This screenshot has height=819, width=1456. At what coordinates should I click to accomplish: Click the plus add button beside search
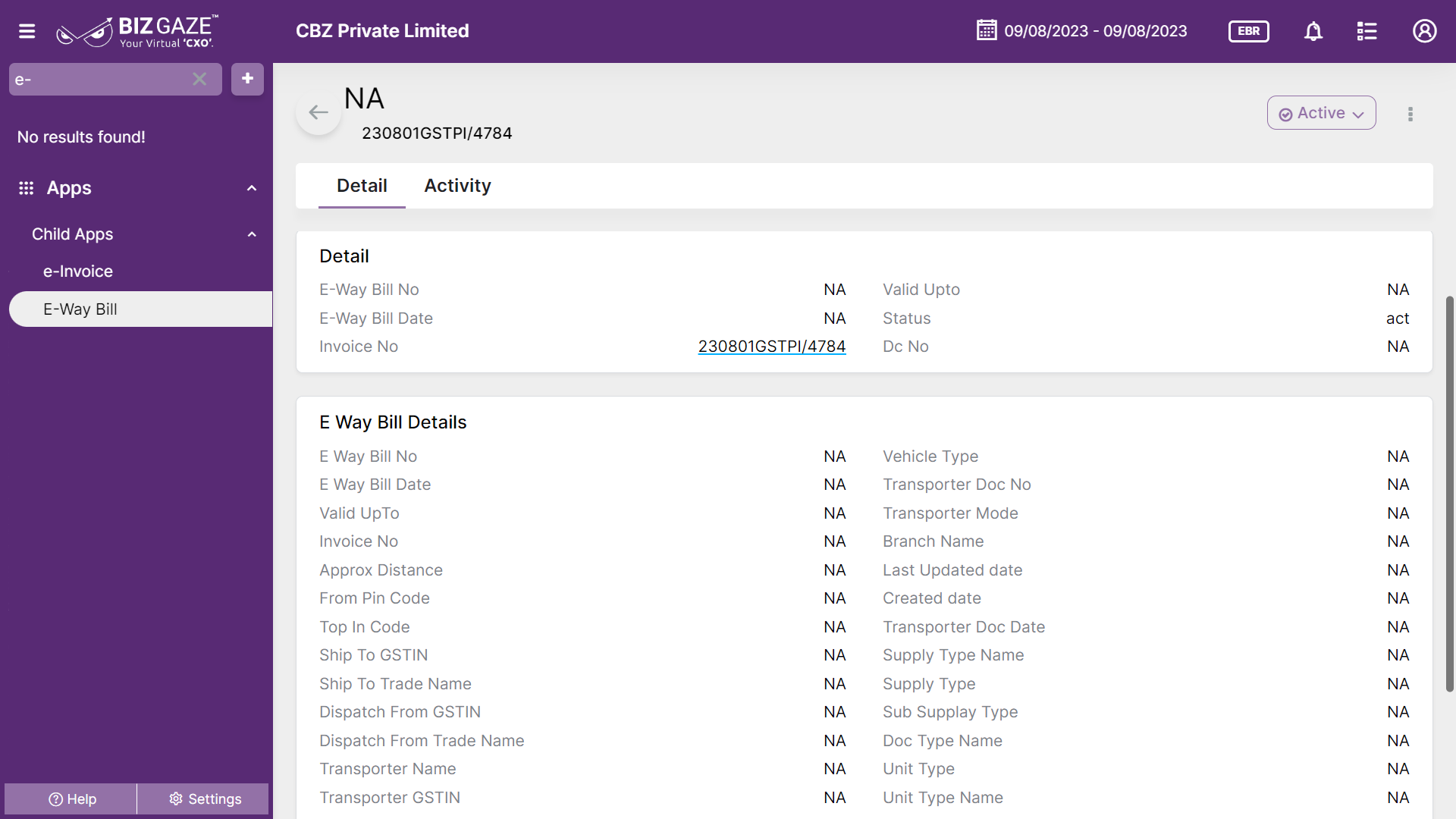tap(247, 79)
